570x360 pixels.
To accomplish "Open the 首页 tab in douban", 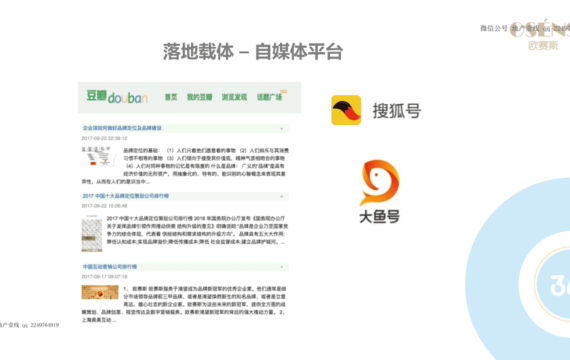I will 171,97.
